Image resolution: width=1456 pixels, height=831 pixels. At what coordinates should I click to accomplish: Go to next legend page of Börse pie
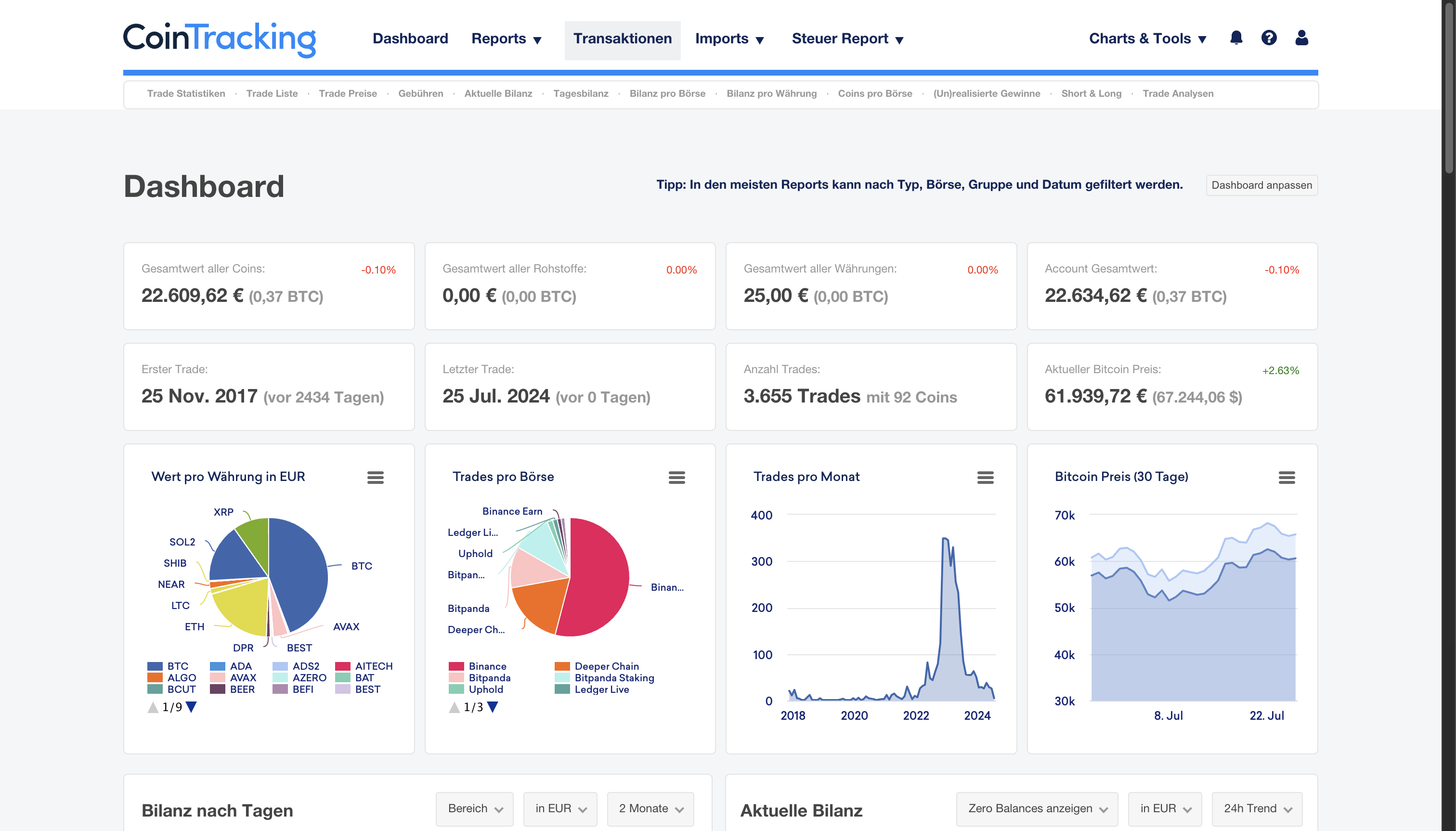(x=493, y=707)
